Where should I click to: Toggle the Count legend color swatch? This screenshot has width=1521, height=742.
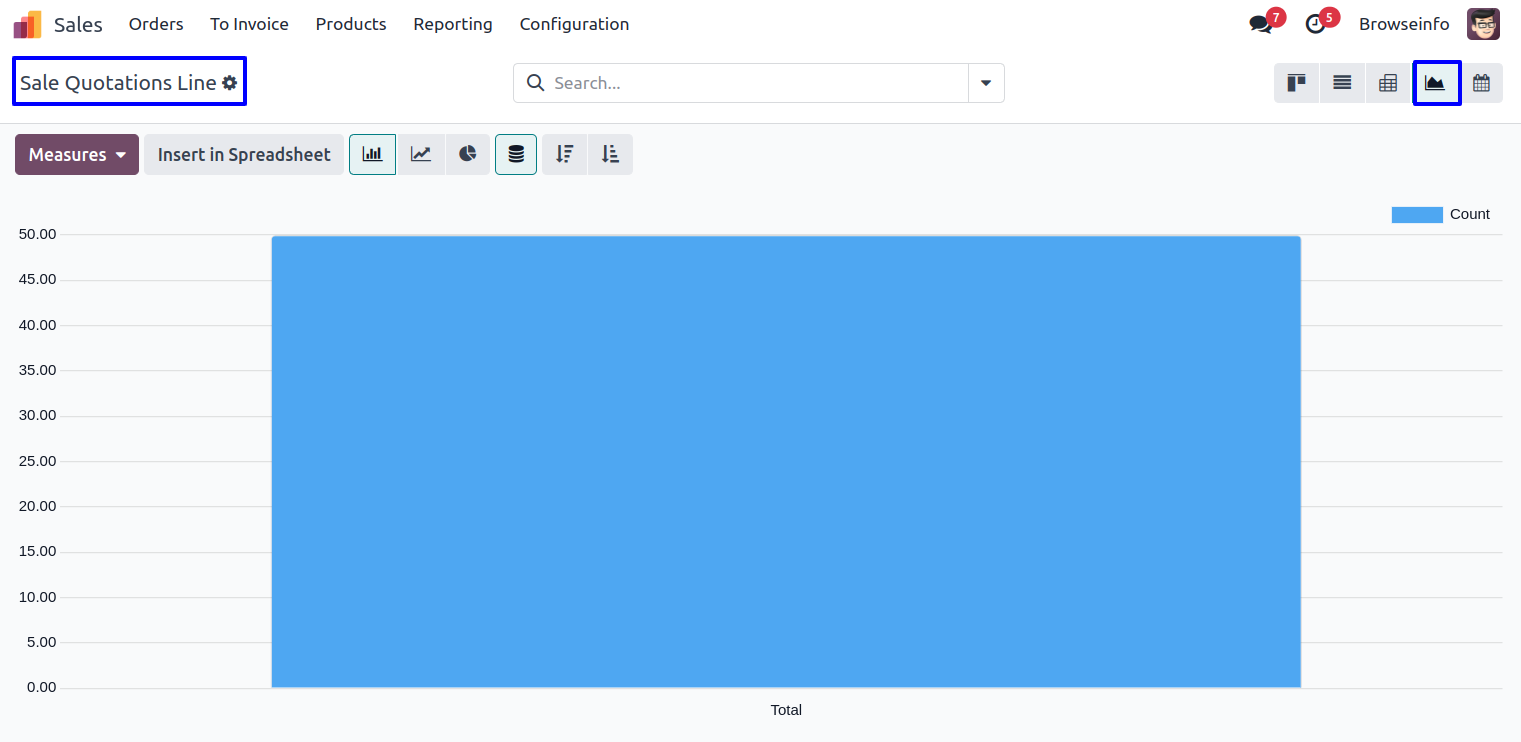(x=1417, y=215)
